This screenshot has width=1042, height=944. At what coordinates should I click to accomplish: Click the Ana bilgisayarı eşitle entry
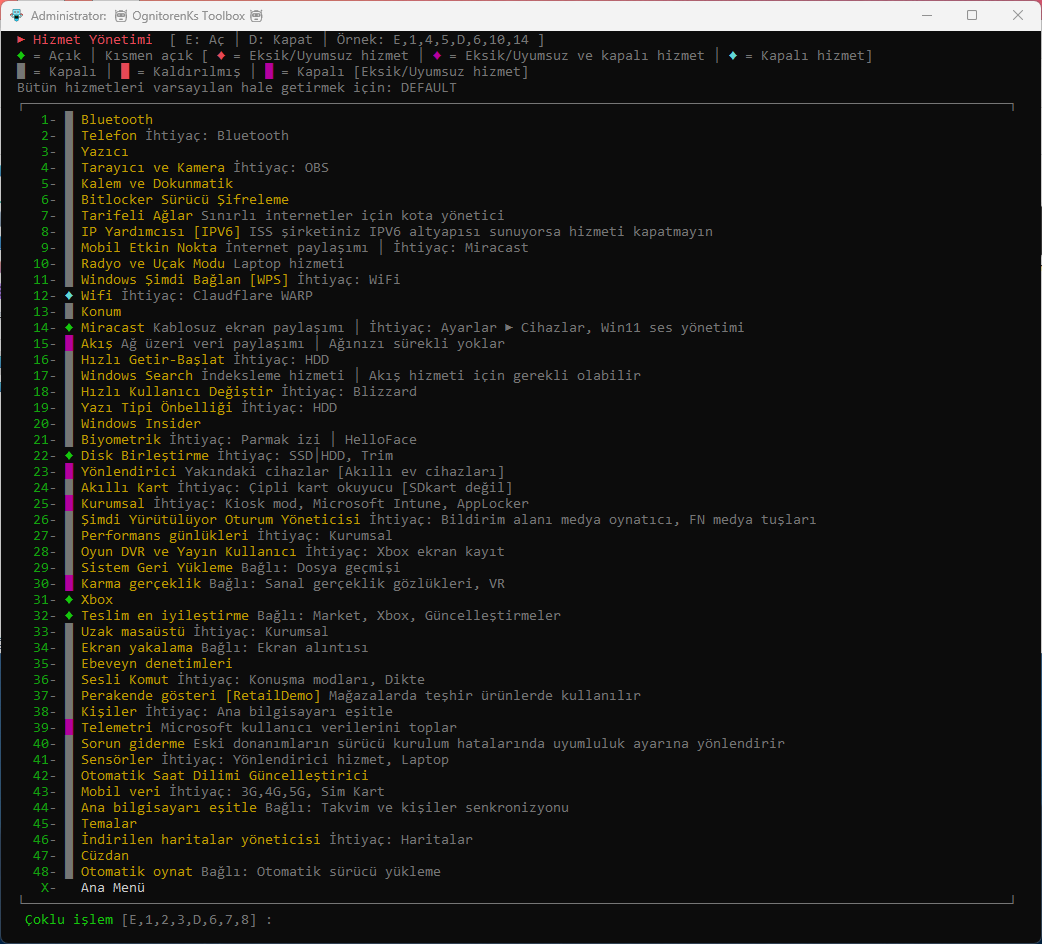[x=169, y=808]
